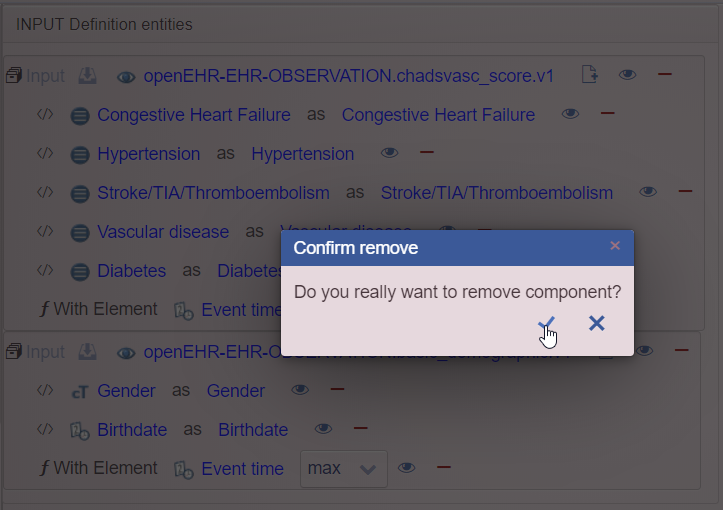723x510 pixels.
Task: Toggle eye icon beside Congestive Heart Failure
Action: point(570,113)
